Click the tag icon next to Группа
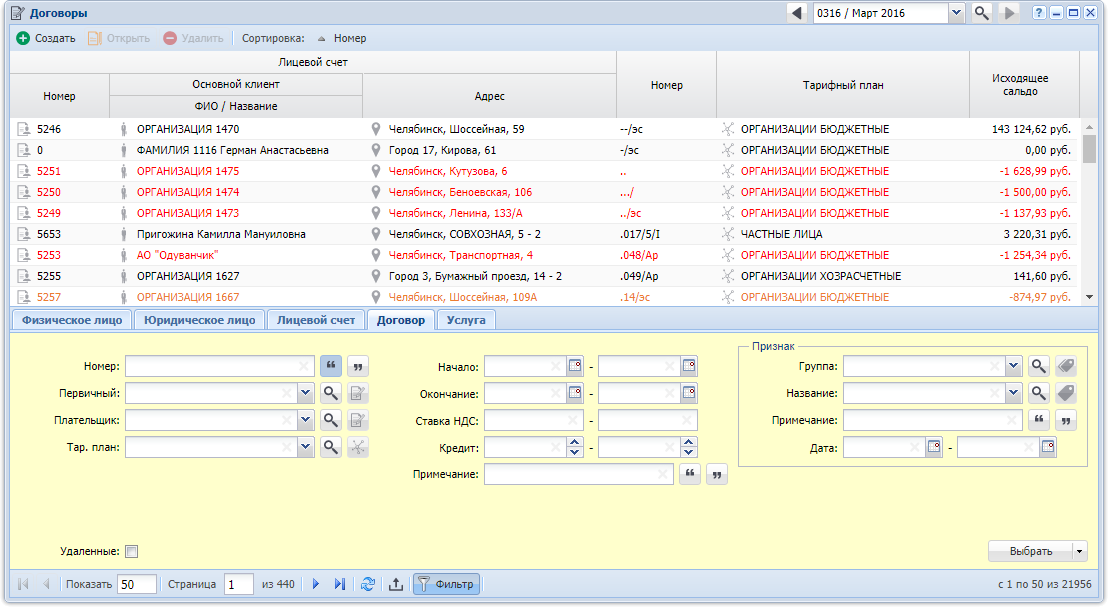 (1066, 366)
